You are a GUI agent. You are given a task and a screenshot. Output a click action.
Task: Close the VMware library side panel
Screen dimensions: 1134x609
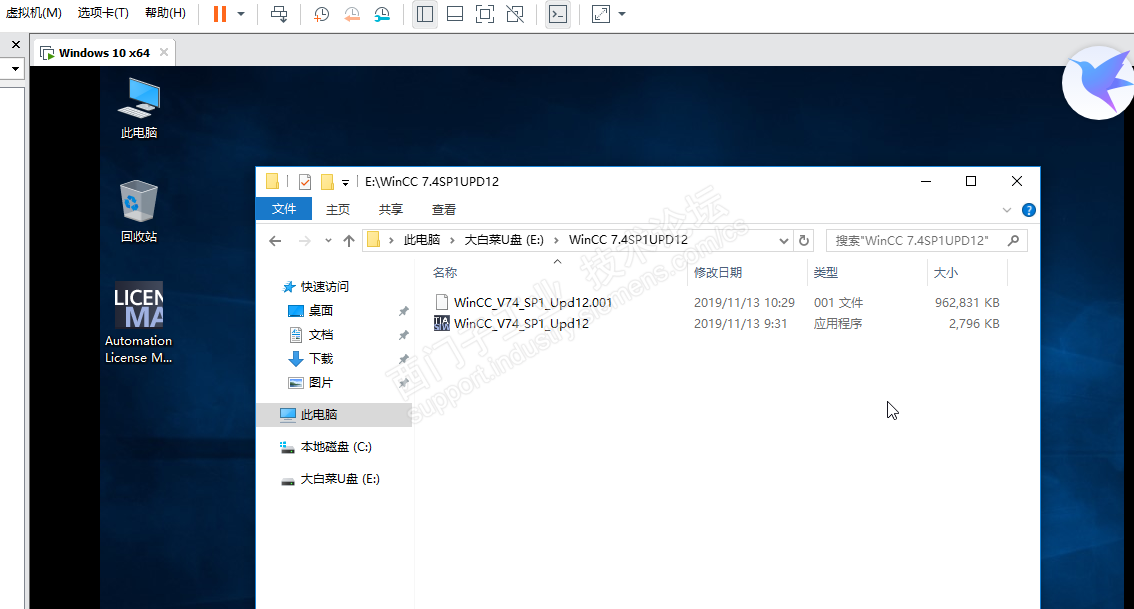coord(16,45)
